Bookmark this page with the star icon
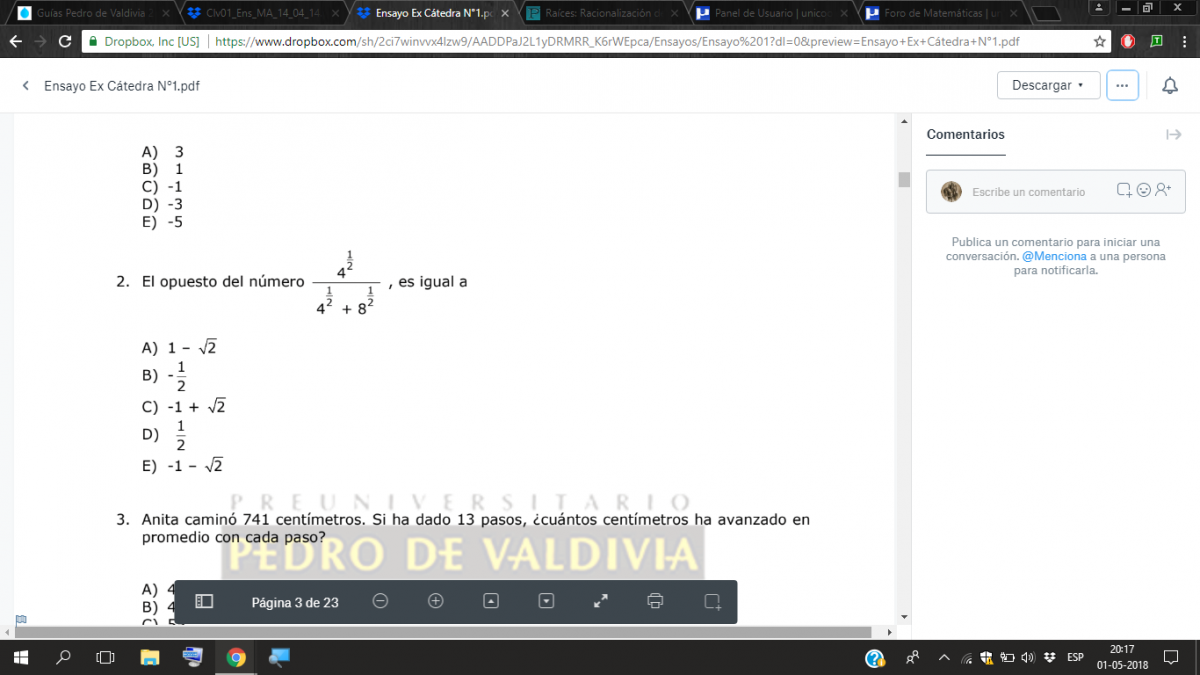This screenshot has width=1200, height=675. (x=1100, y=42)
